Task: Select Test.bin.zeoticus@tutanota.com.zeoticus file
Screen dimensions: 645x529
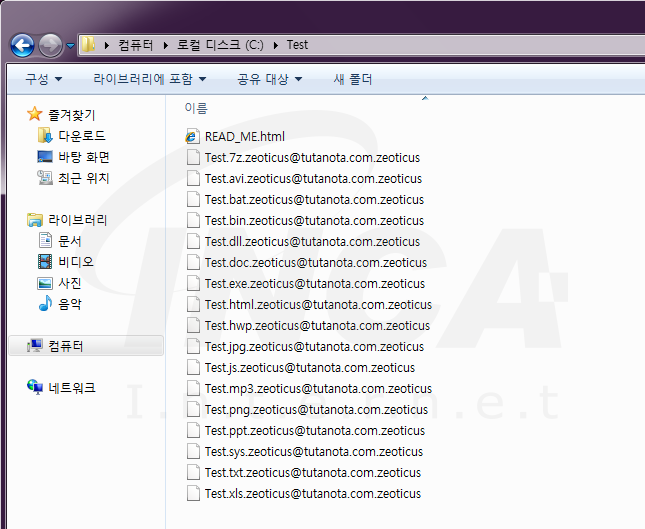Action: [x=314, y=220]
